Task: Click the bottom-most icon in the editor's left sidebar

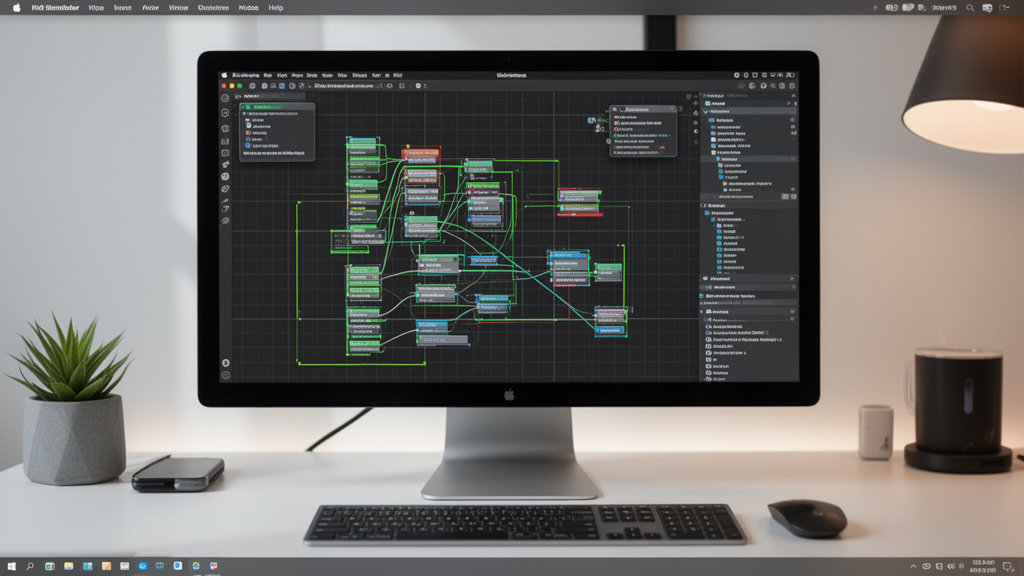Action: pos(225,376)
